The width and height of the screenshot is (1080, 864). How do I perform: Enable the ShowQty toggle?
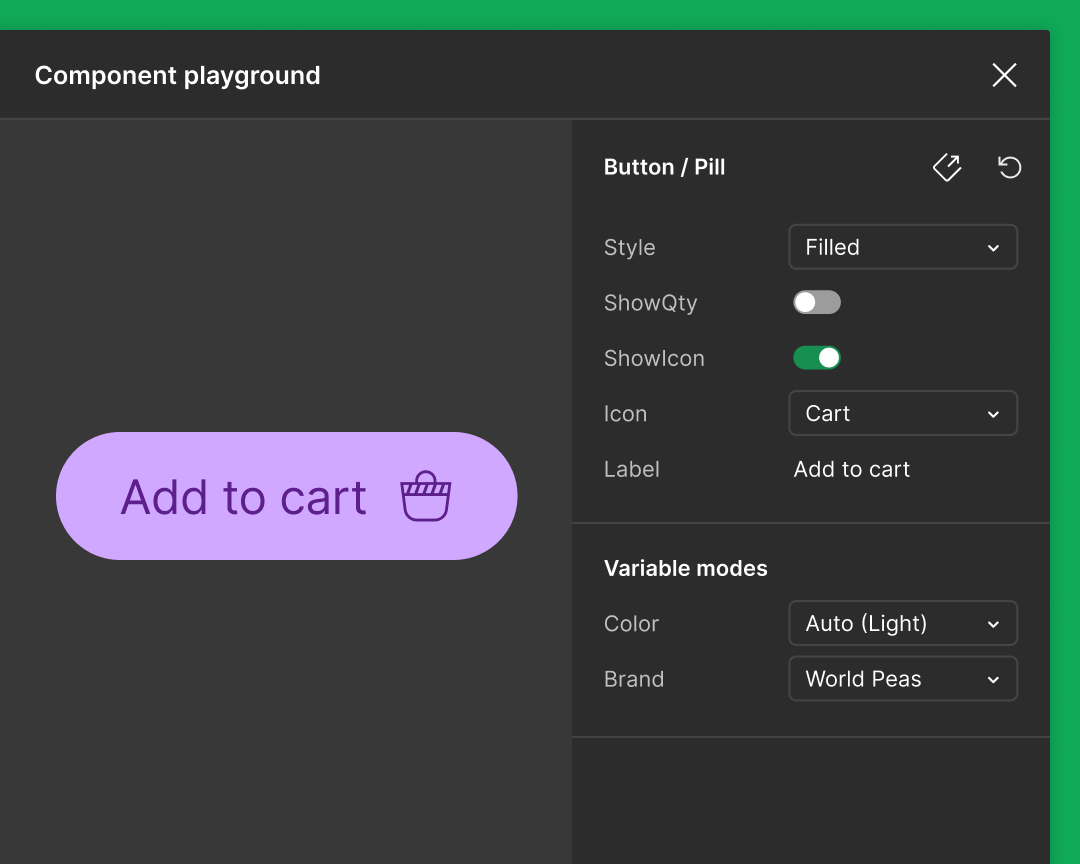[x=816, y=302]
